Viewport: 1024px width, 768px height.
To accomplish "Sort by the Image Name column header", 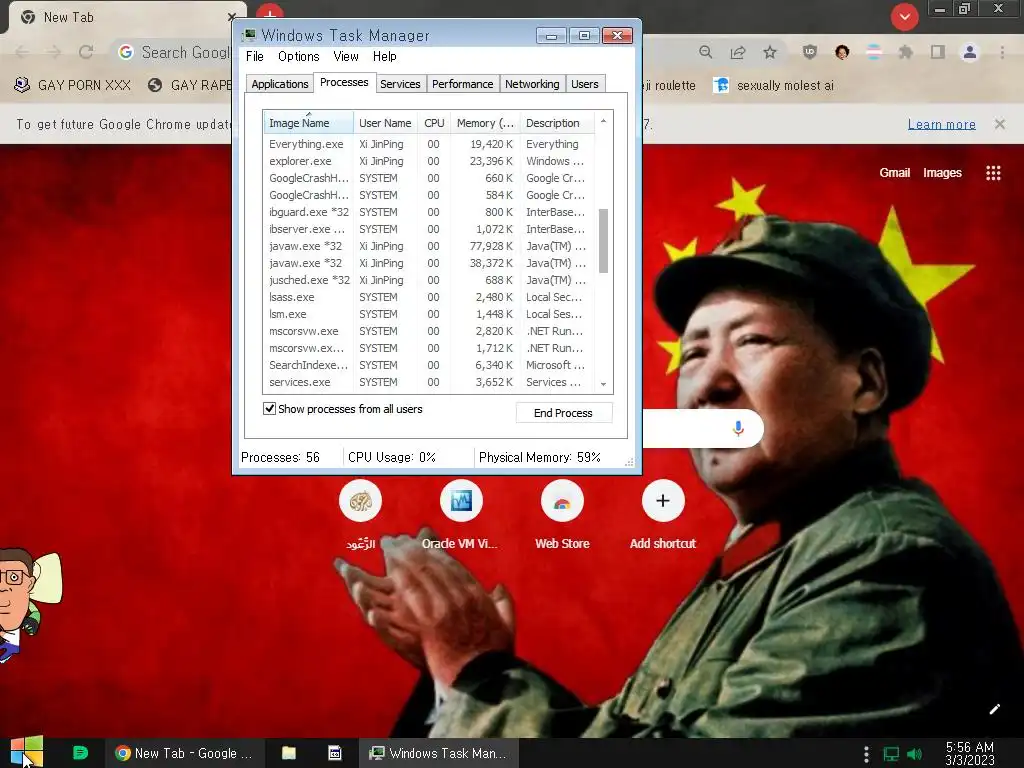I will (308, 123).
